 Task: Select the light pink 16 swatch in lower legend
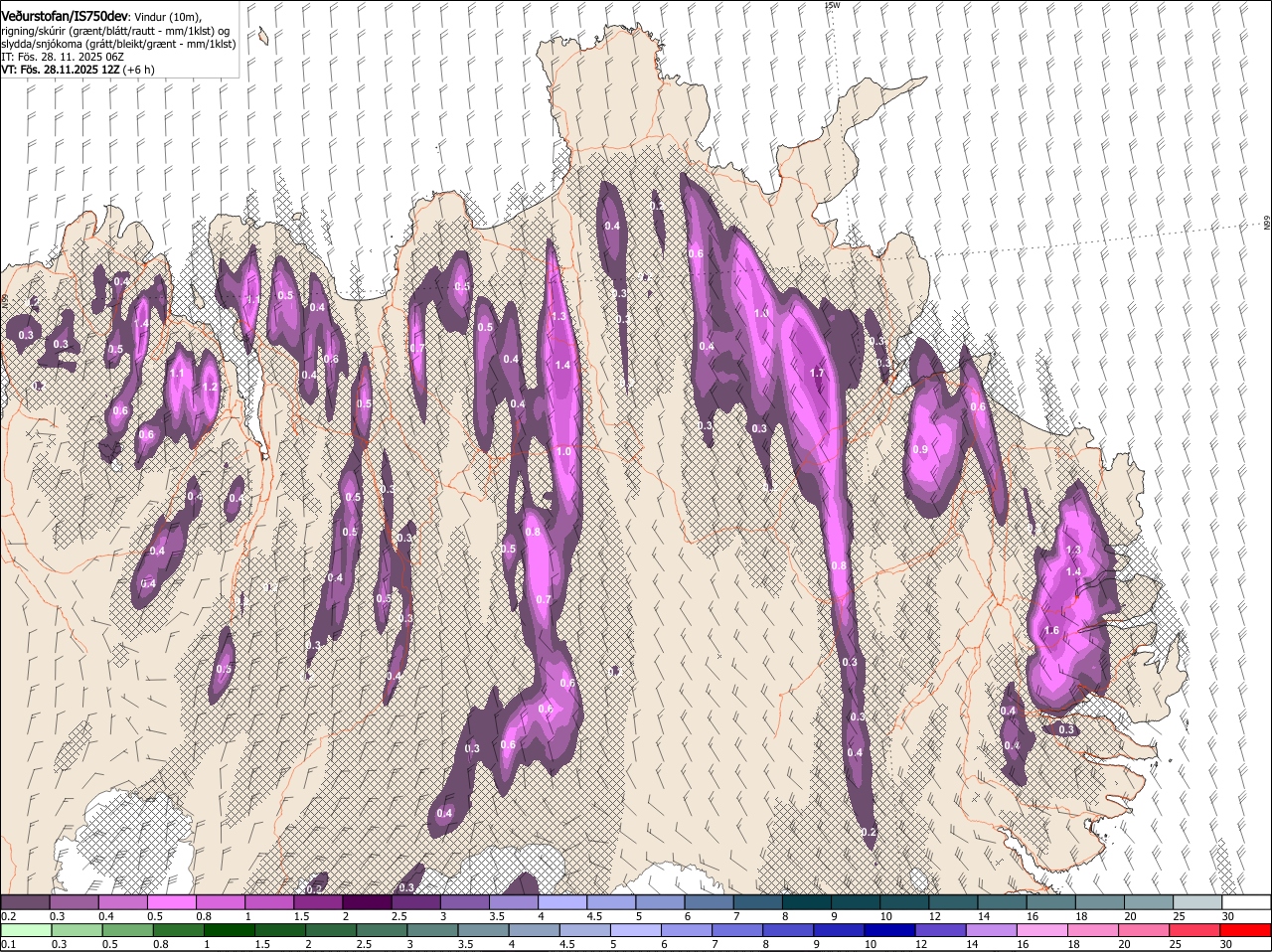pyautogui.click(x=1041, y=931)
